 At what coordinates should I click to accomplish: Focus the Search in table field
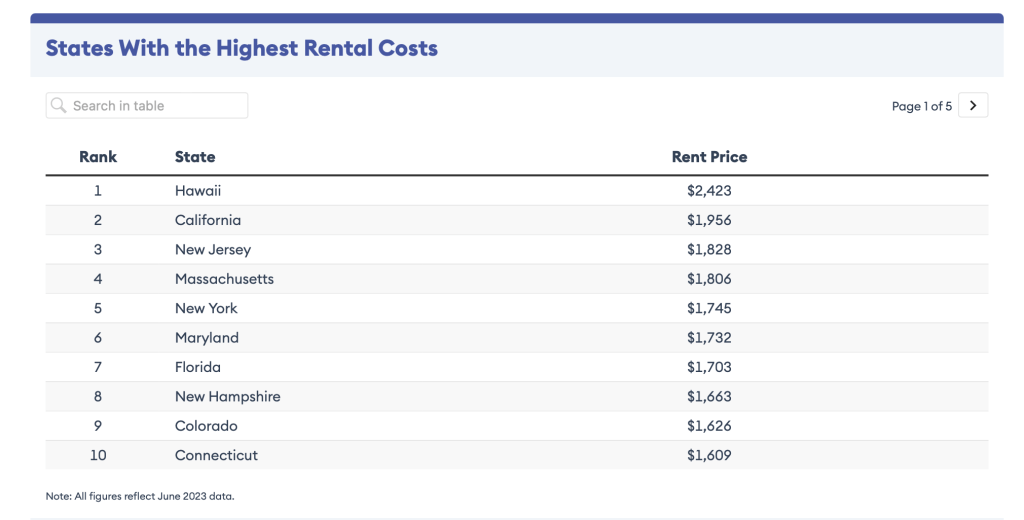click(155, 106)
